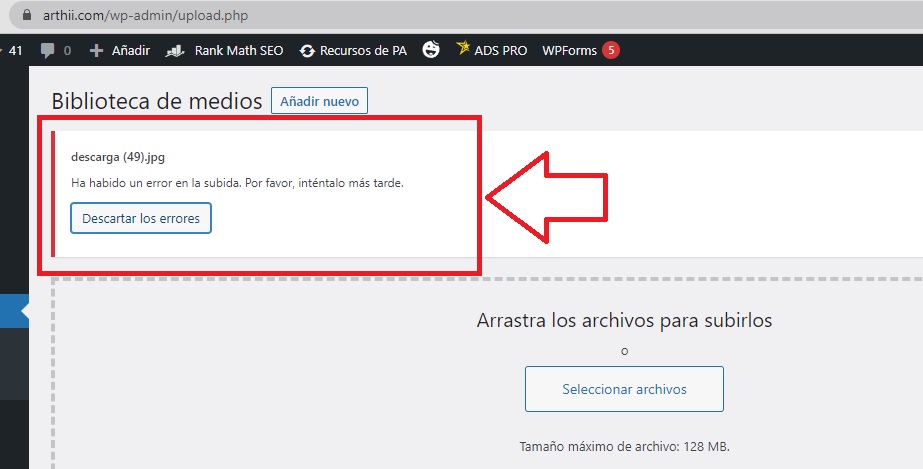Click the plus icon next to Añadir
The image size is (923, 469).
point(96,51)
